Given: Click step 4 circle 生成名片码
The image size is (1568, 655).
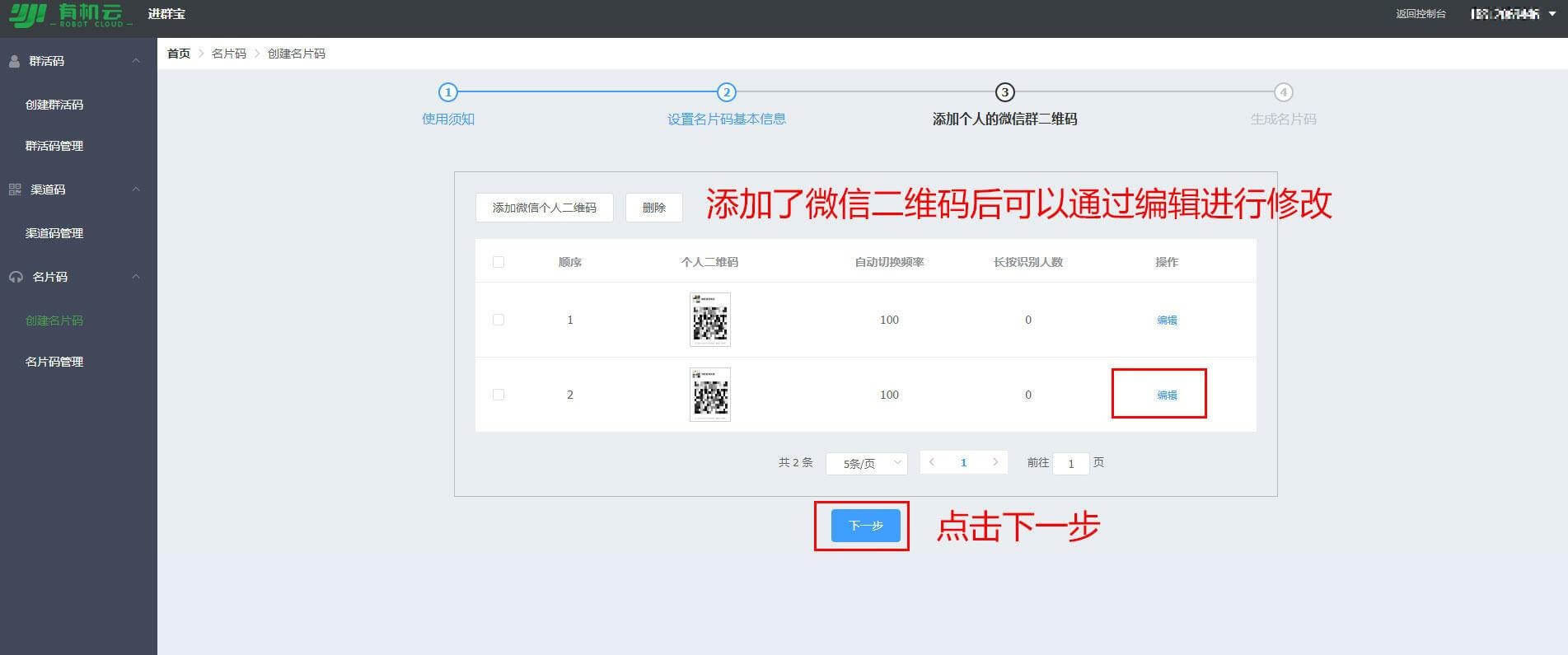Looking at the screenshot, I should coord(1283,92).
